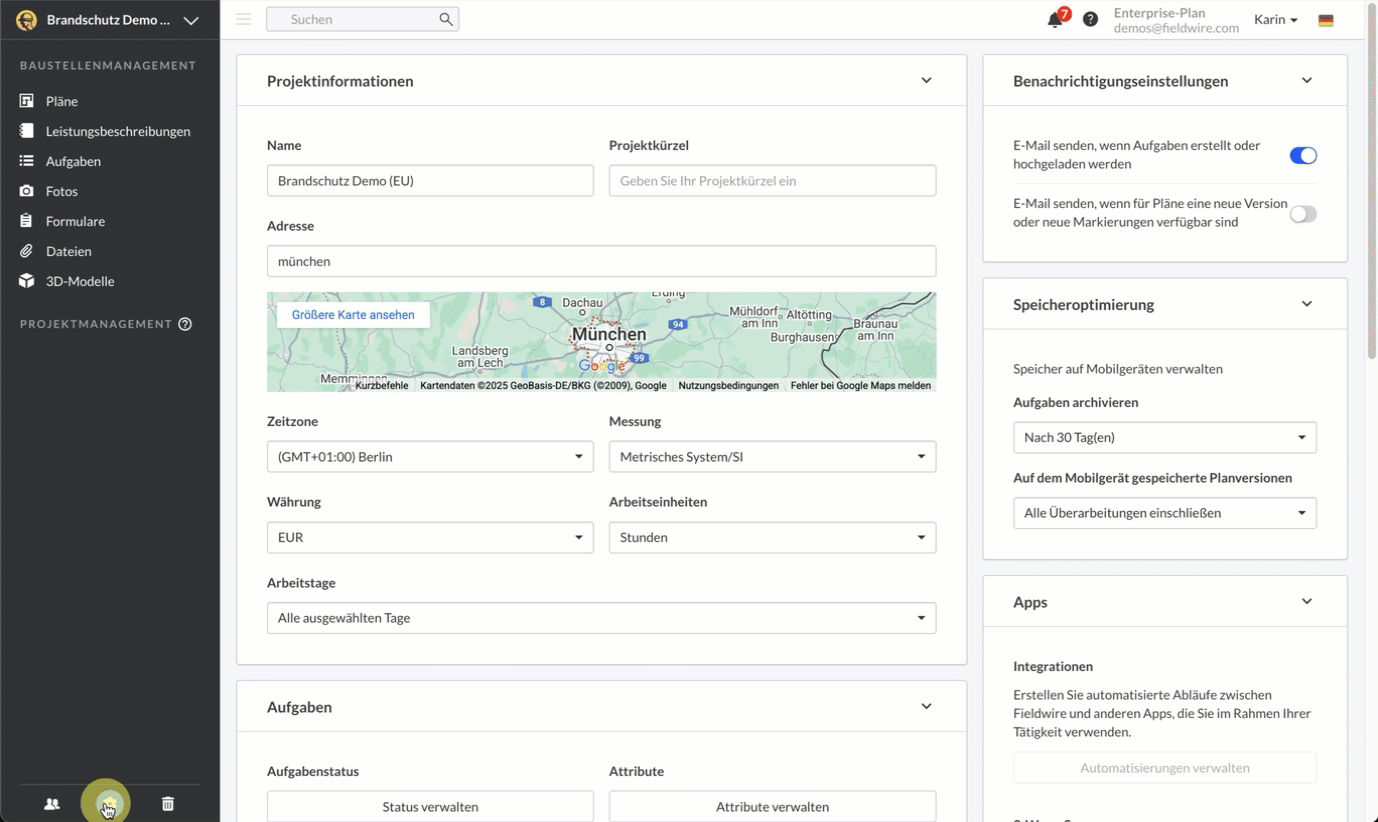This screenshot has width=1378, height=822.
Task: Collapse the Apps panel
Action: pyautogui.click(x=1306, y=602)
